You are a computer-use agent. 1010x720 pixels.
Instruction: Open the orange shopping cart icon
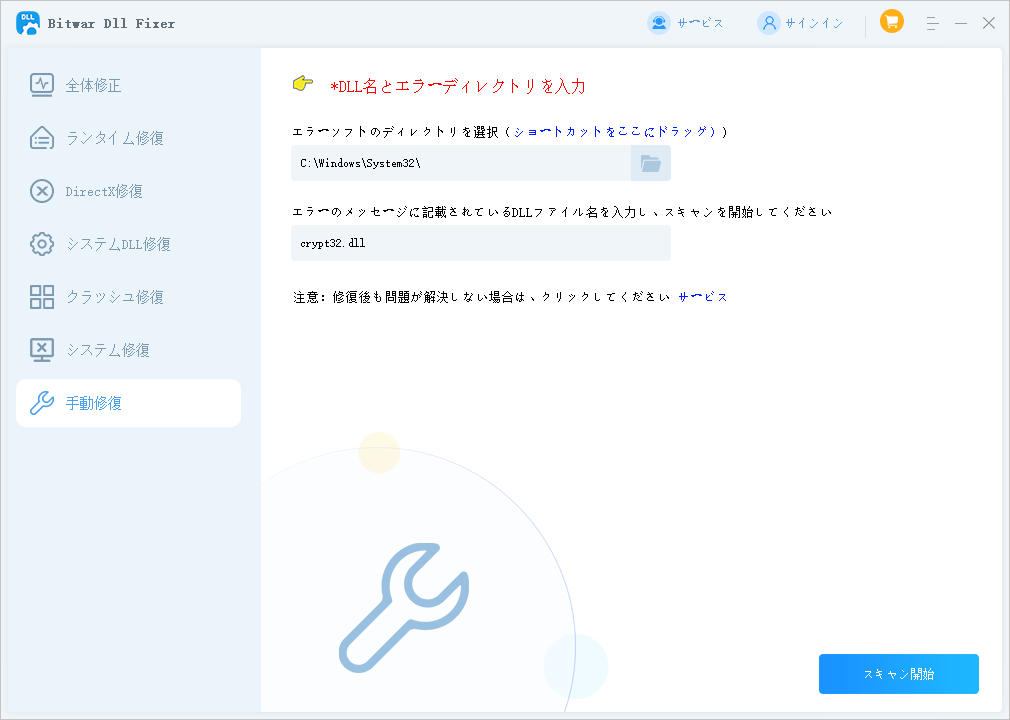pyautogui.click(x=891, y=21)
